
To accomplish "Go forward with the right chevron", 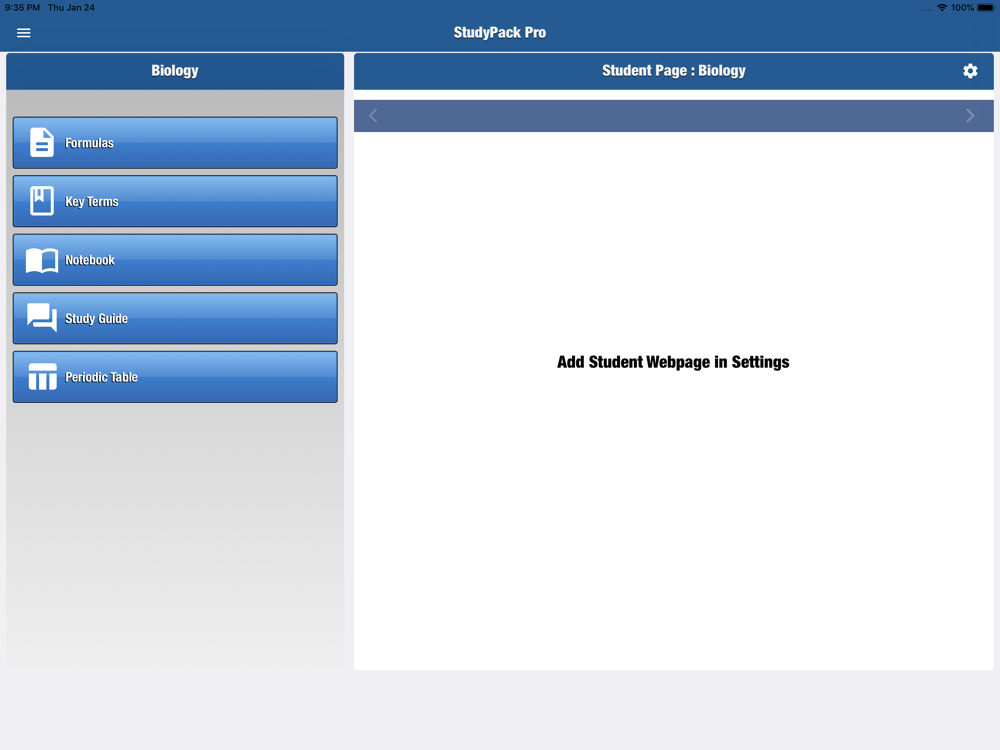I will (970, 115).
